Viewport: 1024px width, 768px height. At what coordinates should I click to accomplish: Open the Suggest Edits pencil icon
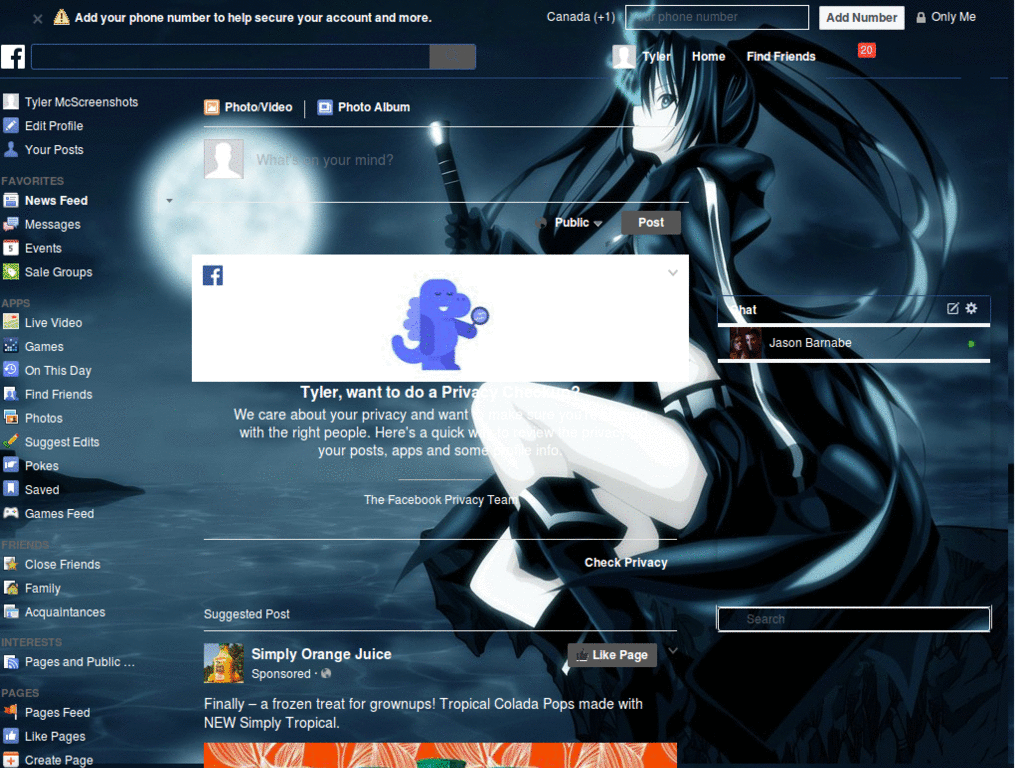pyautogui.click(x=10, y=441)
